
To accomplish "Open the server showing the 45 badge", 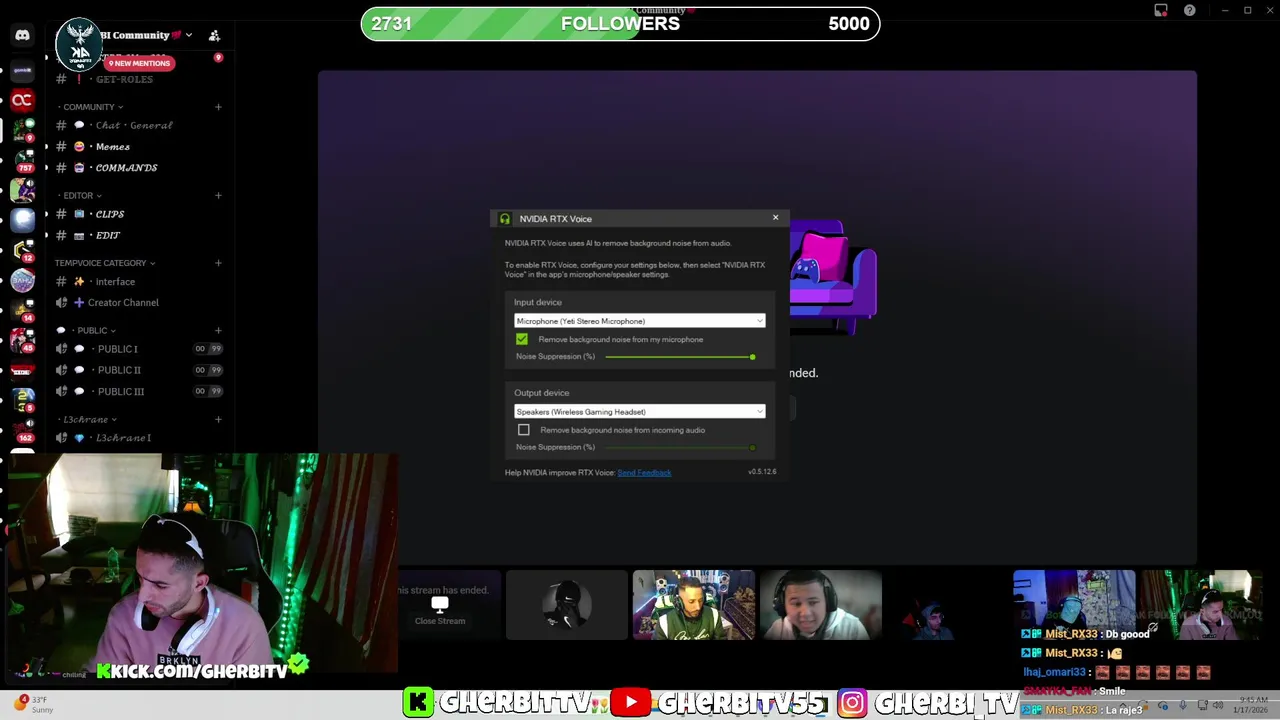I will [22, 340].
